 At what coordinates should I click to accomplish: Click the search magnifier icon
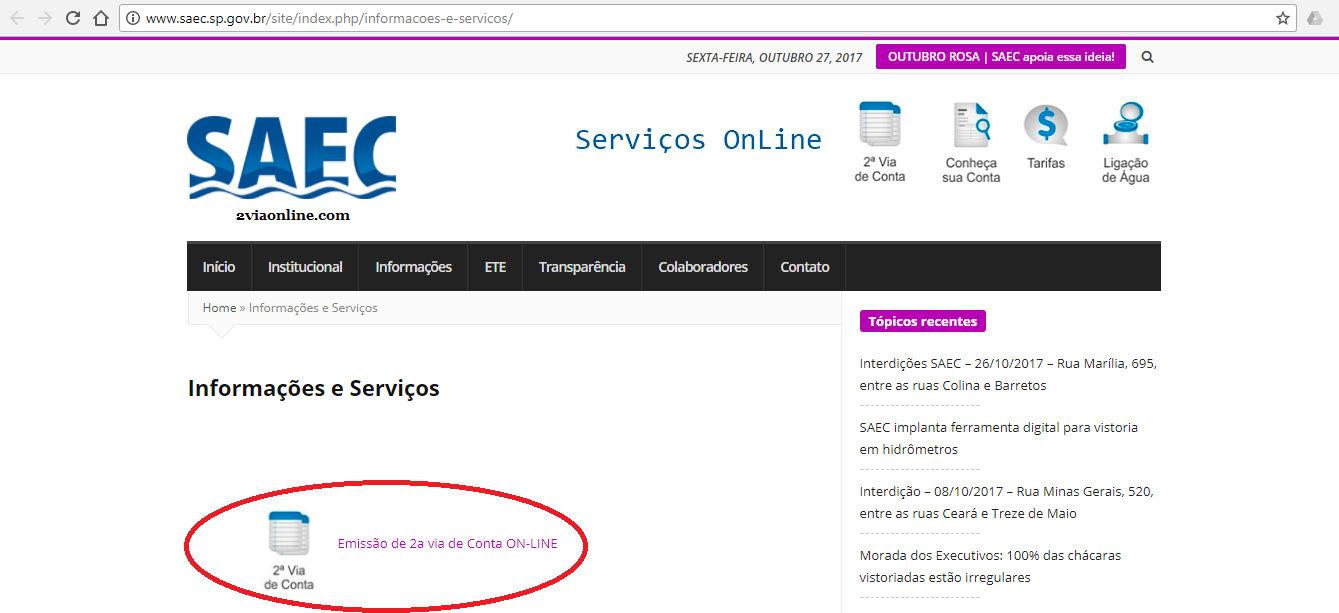click(x=1147, y=57)
